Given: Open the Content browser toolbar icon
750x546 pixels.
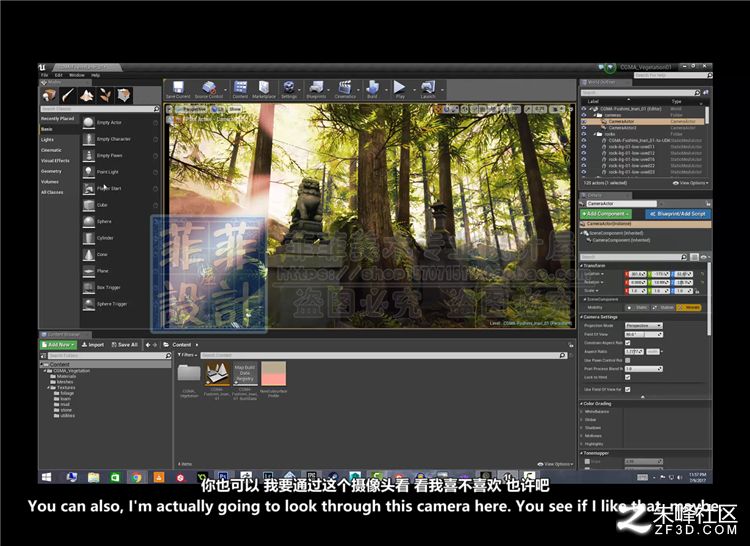Looking at the screenshot, I should coord(240,89).
